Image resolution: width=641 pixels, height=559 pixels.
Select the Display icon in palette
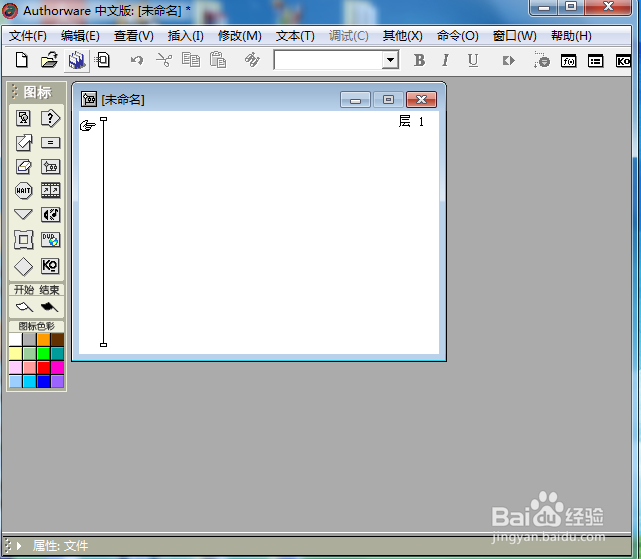(x=23, y=119)
